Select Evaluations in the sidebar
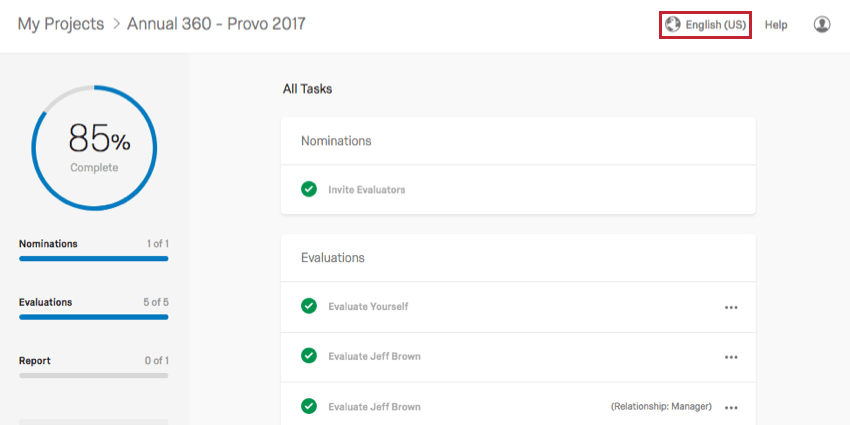850x425 pixels. click(x=46, y=302)
